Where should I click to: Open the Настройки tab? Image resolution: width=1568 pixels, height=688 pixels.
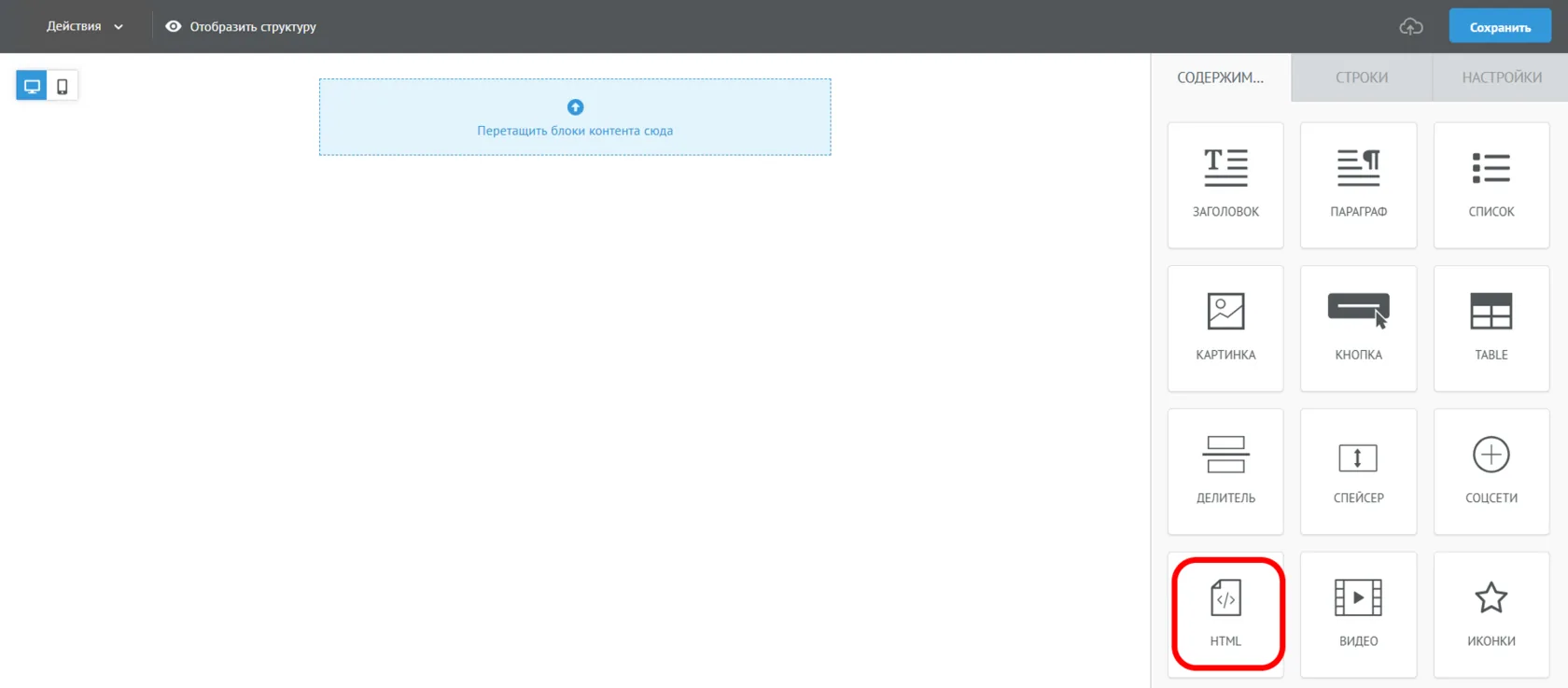1502,77
